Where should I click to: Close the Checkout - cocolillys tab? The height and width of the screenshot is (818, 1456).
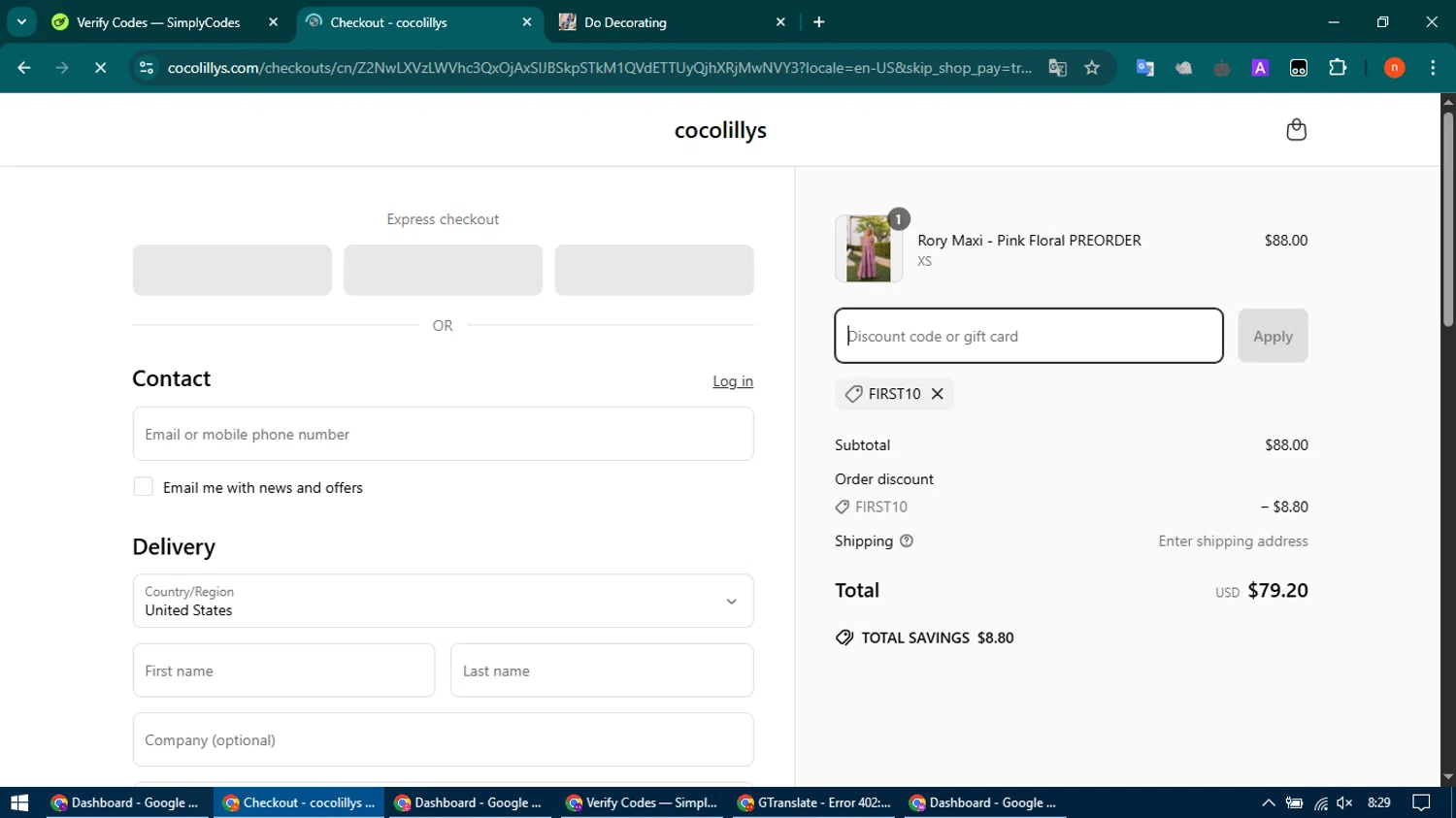coord(527,22)
